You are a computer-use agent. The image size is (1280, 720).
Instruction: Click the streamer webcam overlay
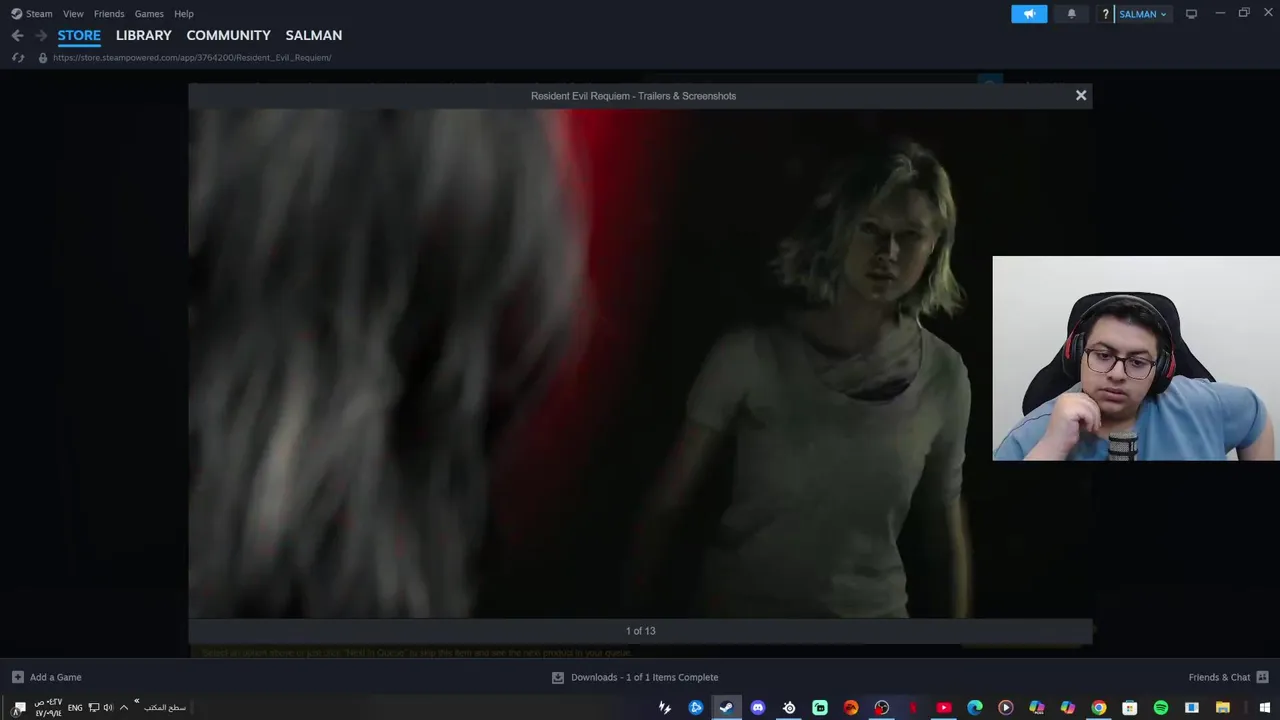coord(1136,358)
